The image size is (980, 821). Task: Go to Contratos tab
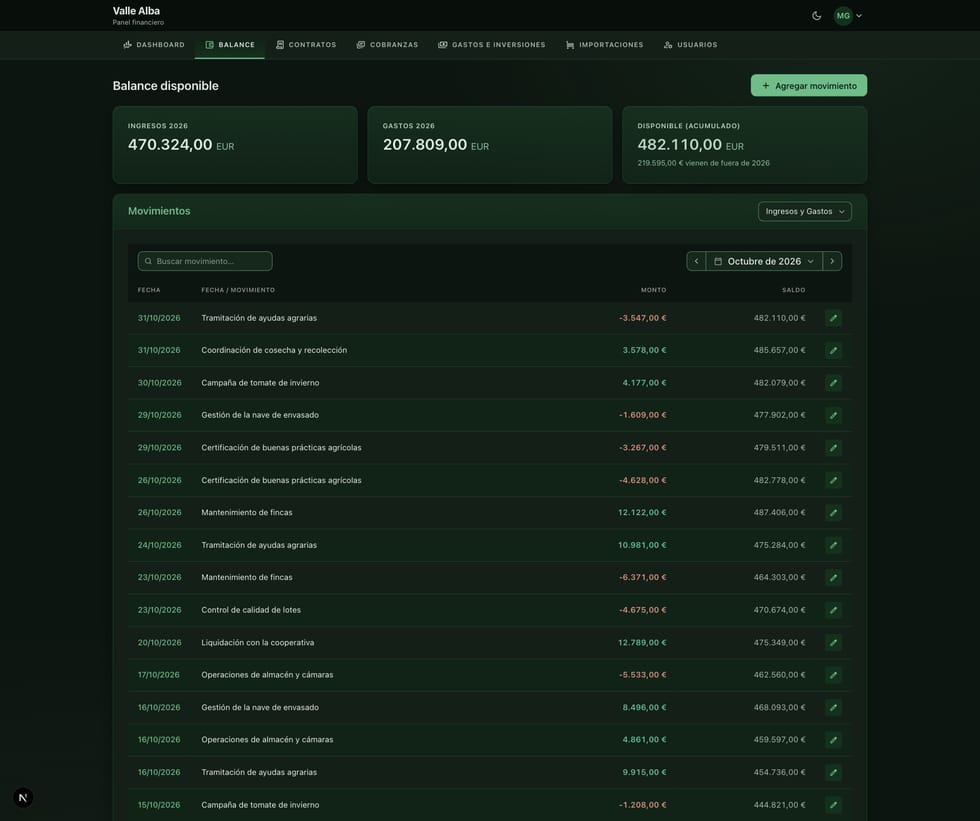(x=306, y=45)
